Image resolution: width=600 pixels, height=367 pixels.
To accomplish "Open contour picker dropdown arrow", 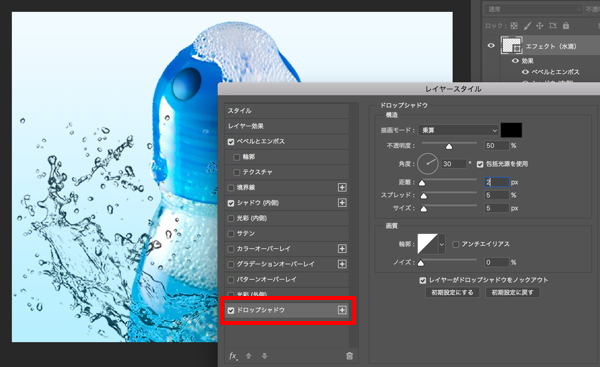I will pyautogui.click(x=442, y=244).
